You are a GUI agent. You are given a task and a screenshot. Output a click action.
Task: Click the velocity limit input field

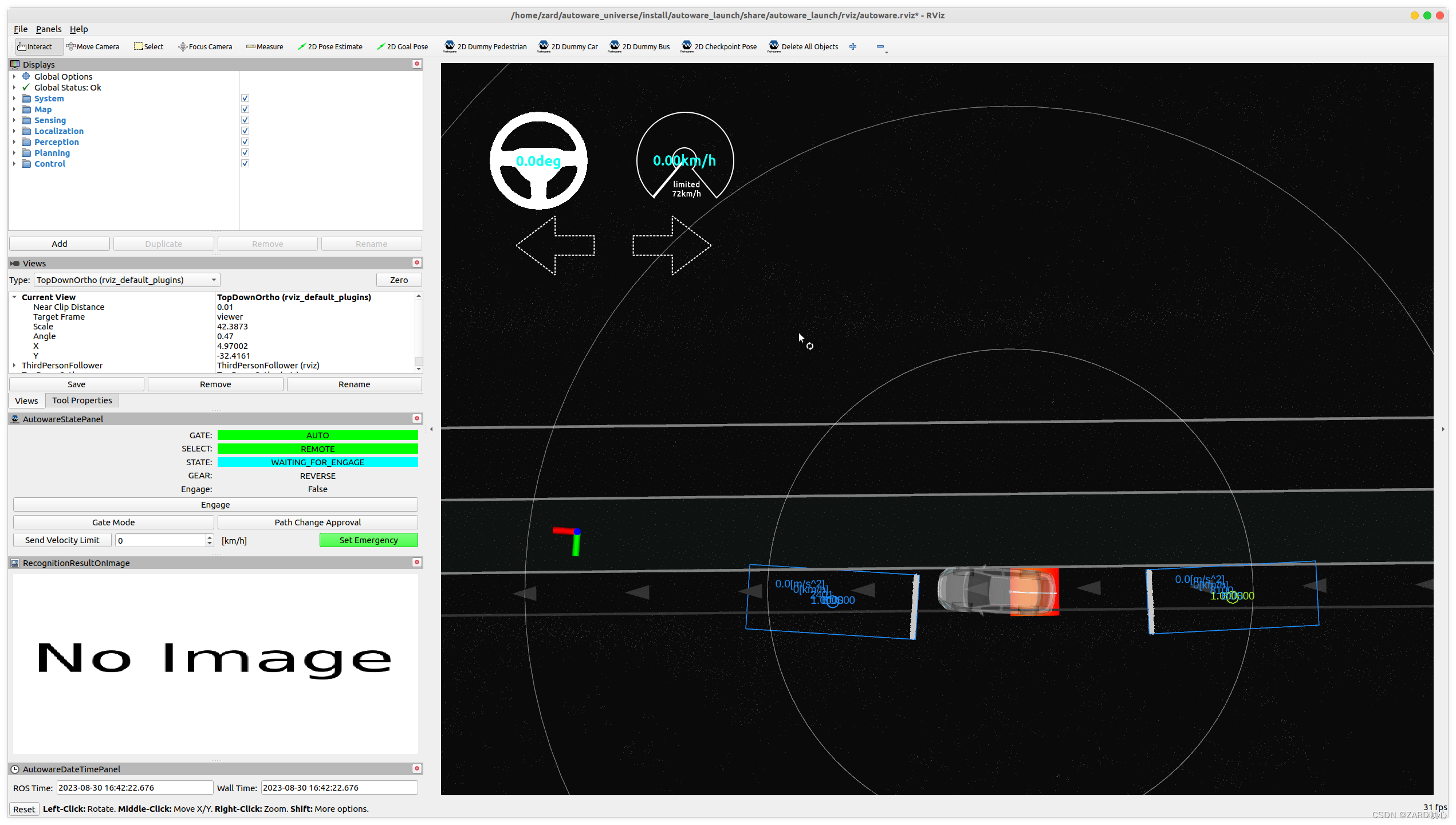tap(160, 540)
